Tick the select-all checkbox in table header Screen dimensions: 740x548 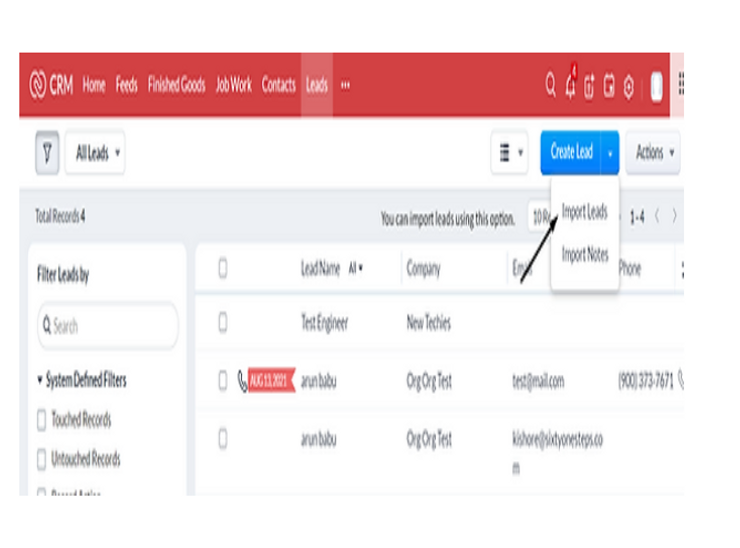coord(223,269)
